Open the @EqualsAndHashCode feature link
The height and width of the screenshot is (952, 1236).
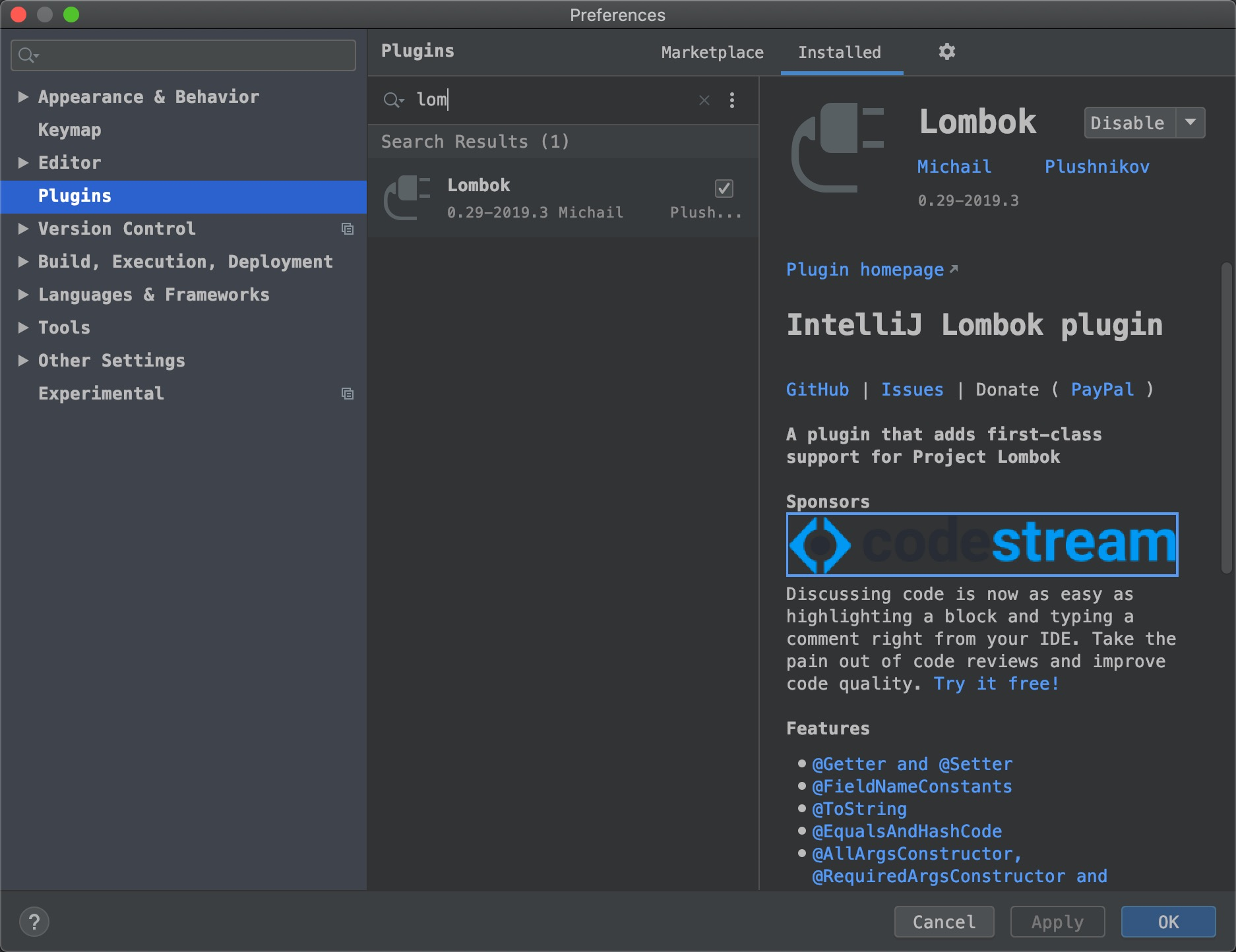[x=907, y=831]
